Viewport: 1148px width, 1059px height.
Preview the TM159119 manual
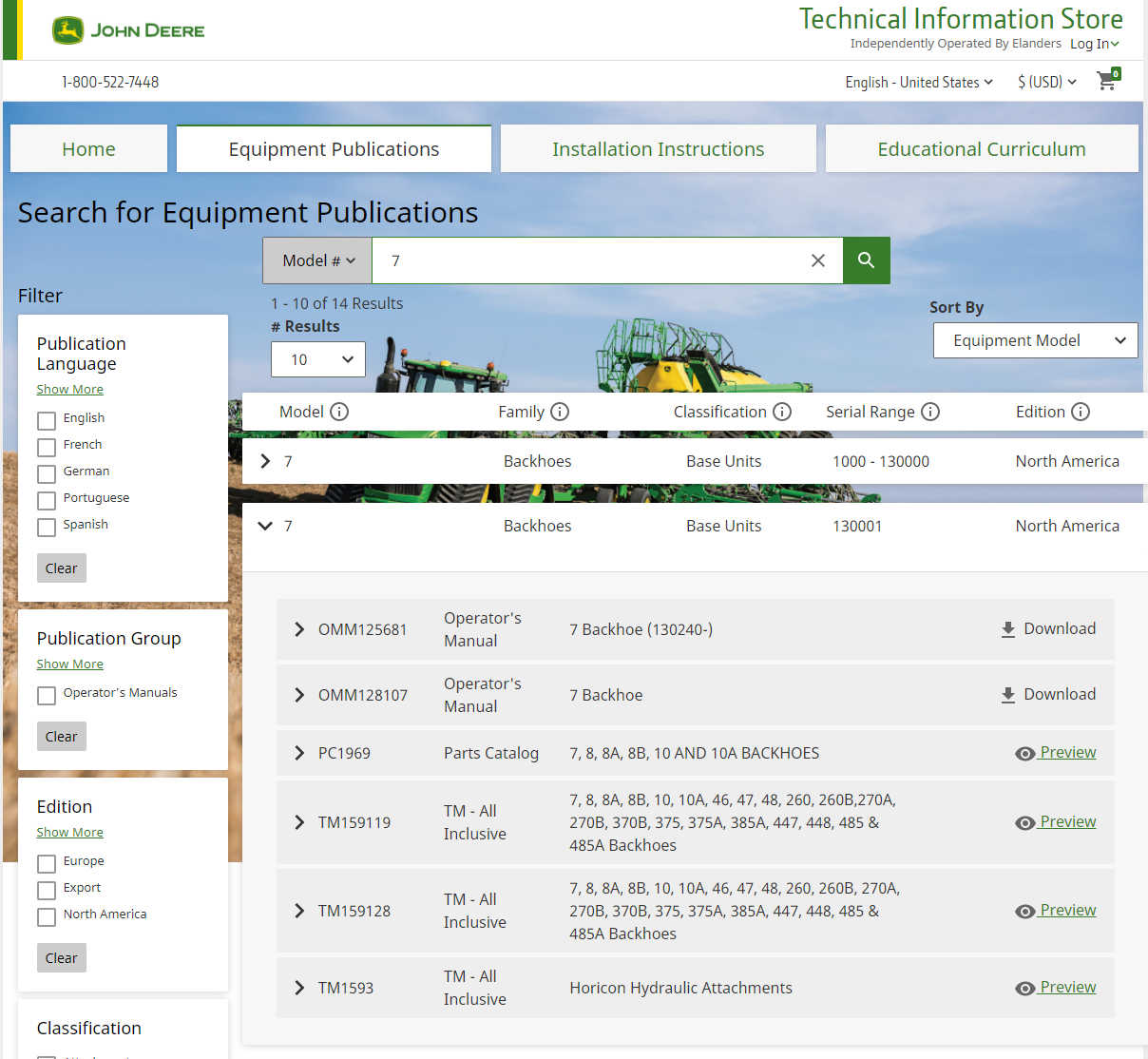[x=1056, y=822]
